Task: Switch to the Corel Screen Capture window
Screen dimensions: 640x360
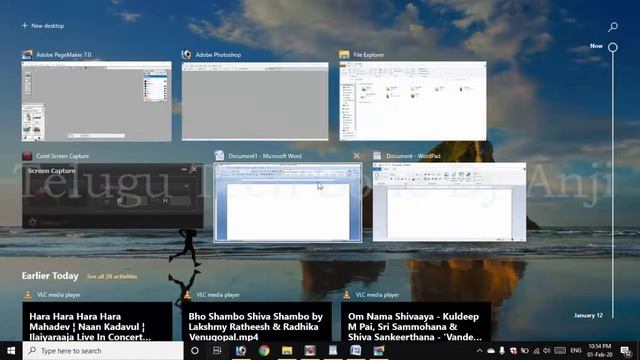Action: pos(112,196)
